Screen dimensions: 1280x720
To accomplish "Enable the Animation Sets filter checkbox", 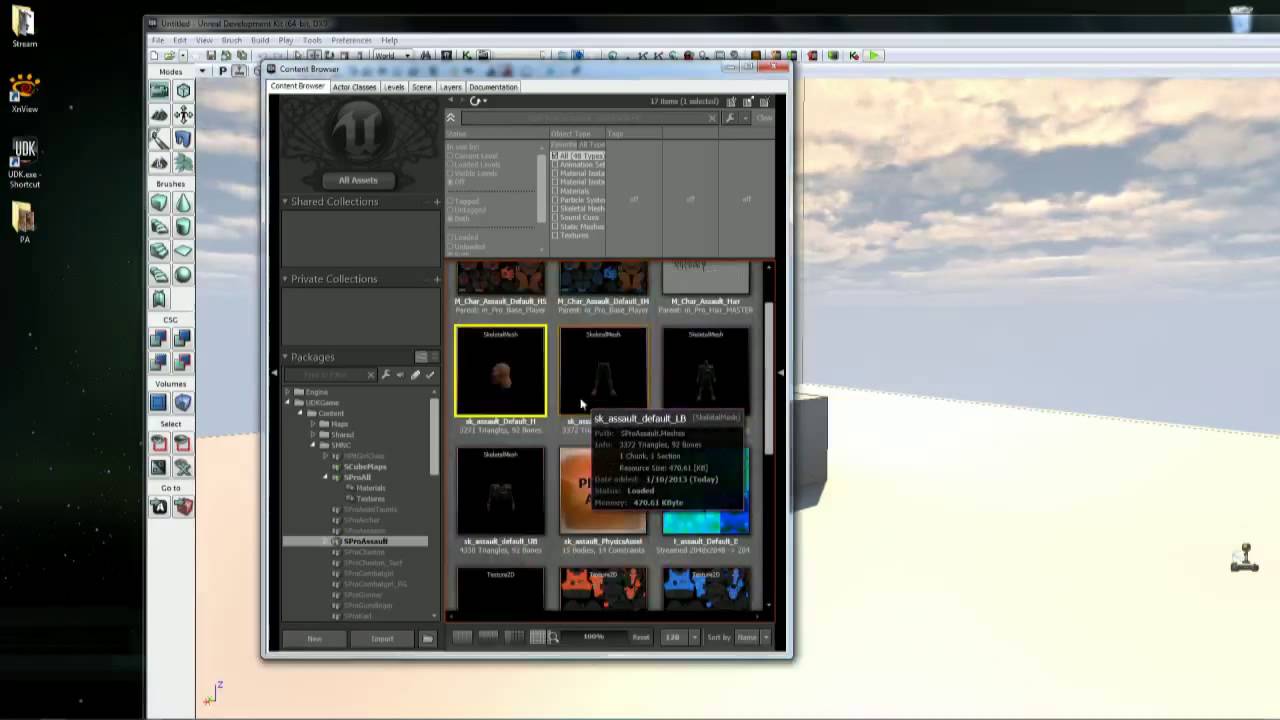I will click(x=554, y=165).
